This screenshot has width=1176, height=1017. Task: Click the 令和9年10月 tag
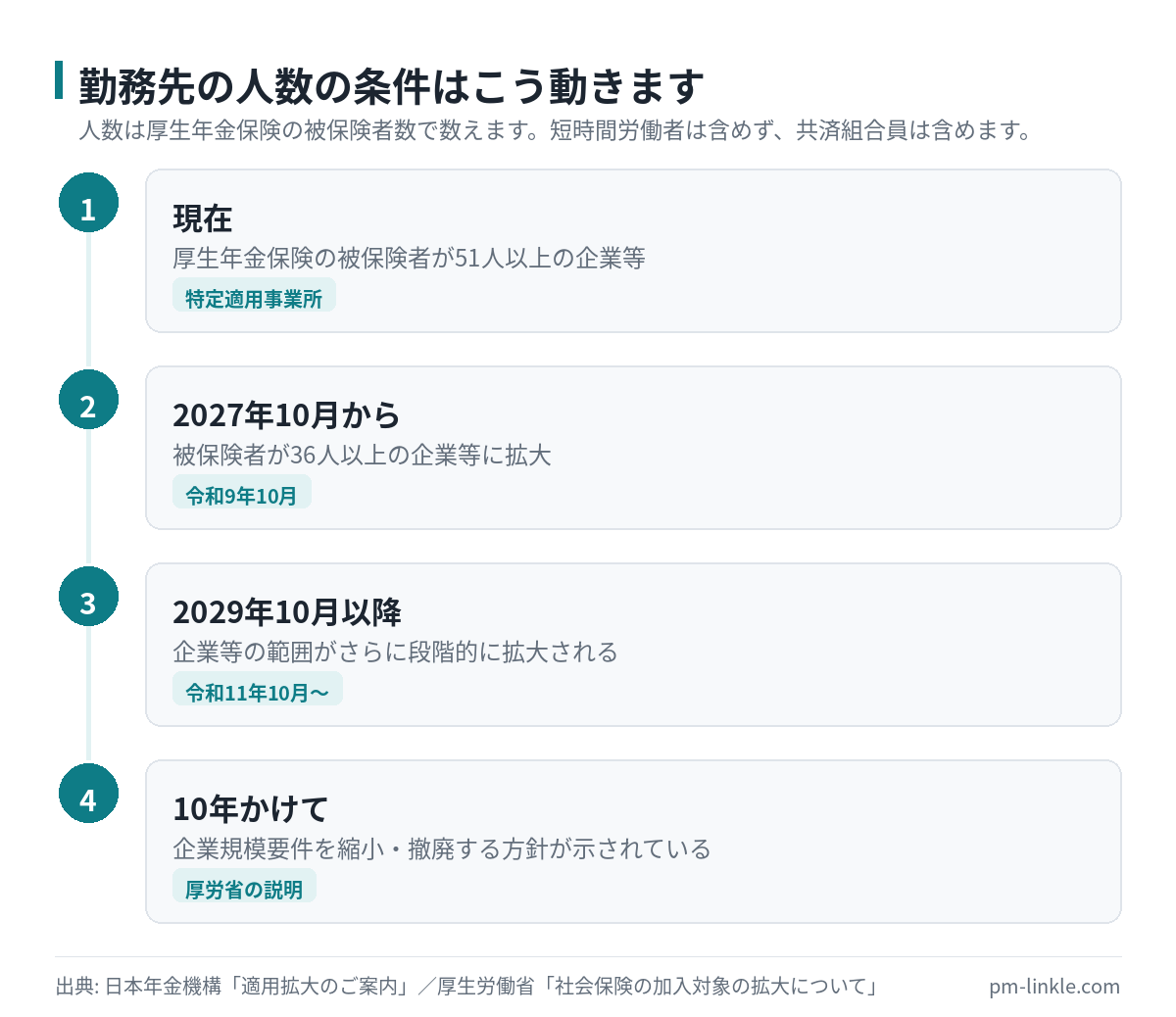(242, 492)
